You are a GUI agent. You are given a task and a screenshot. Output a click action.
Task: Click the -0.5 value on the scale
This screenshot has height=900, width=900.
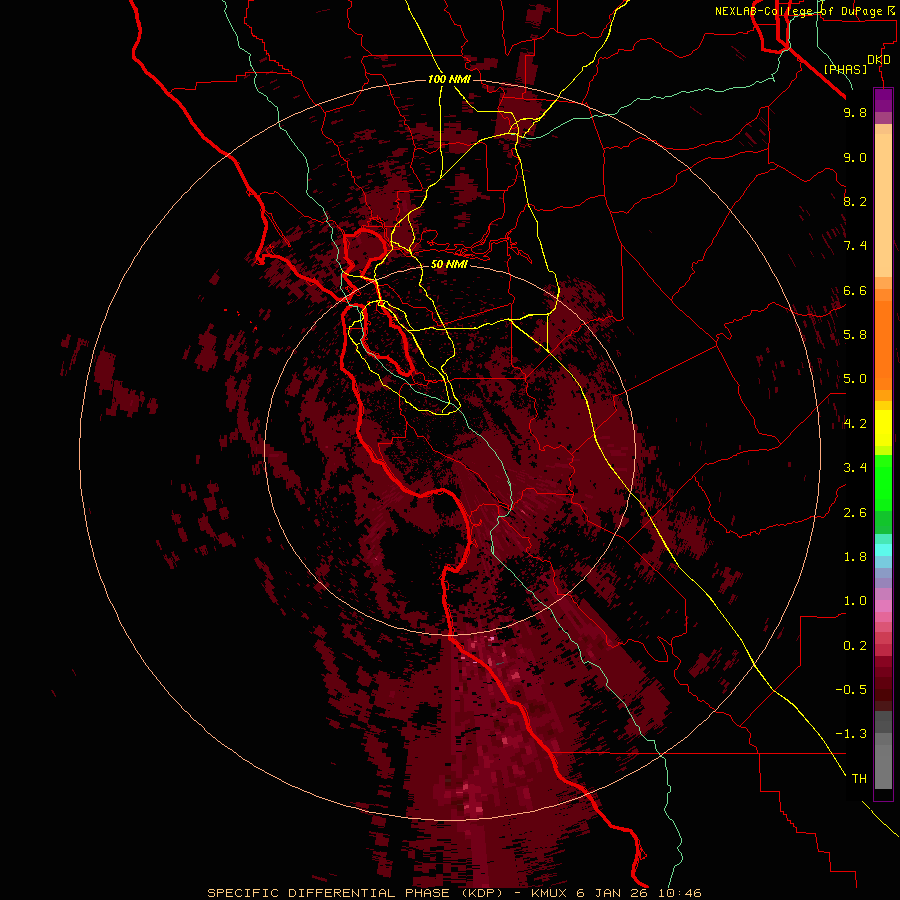(x=851, y=690)
